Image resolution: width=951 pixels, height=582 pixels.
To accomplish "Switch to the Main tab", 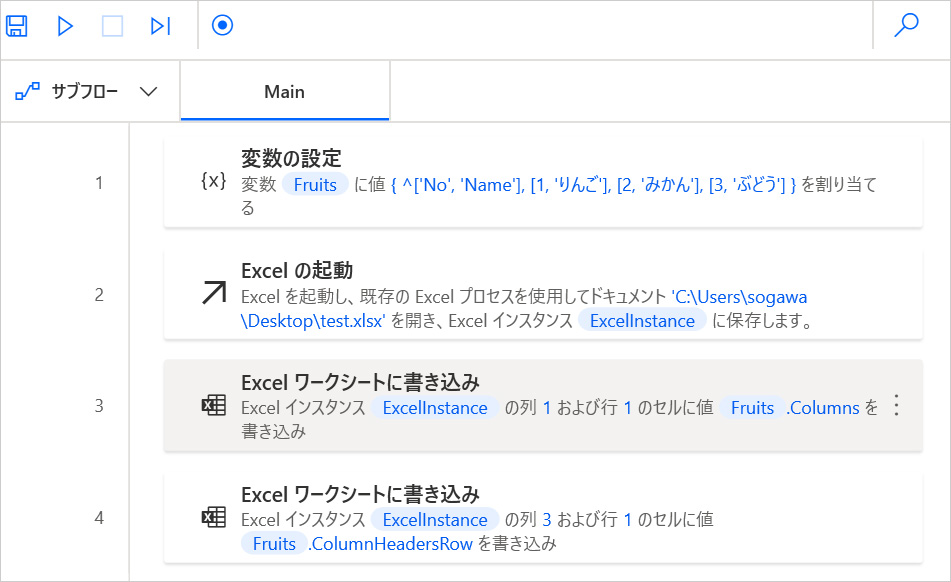I will click(x=284, y=92).
